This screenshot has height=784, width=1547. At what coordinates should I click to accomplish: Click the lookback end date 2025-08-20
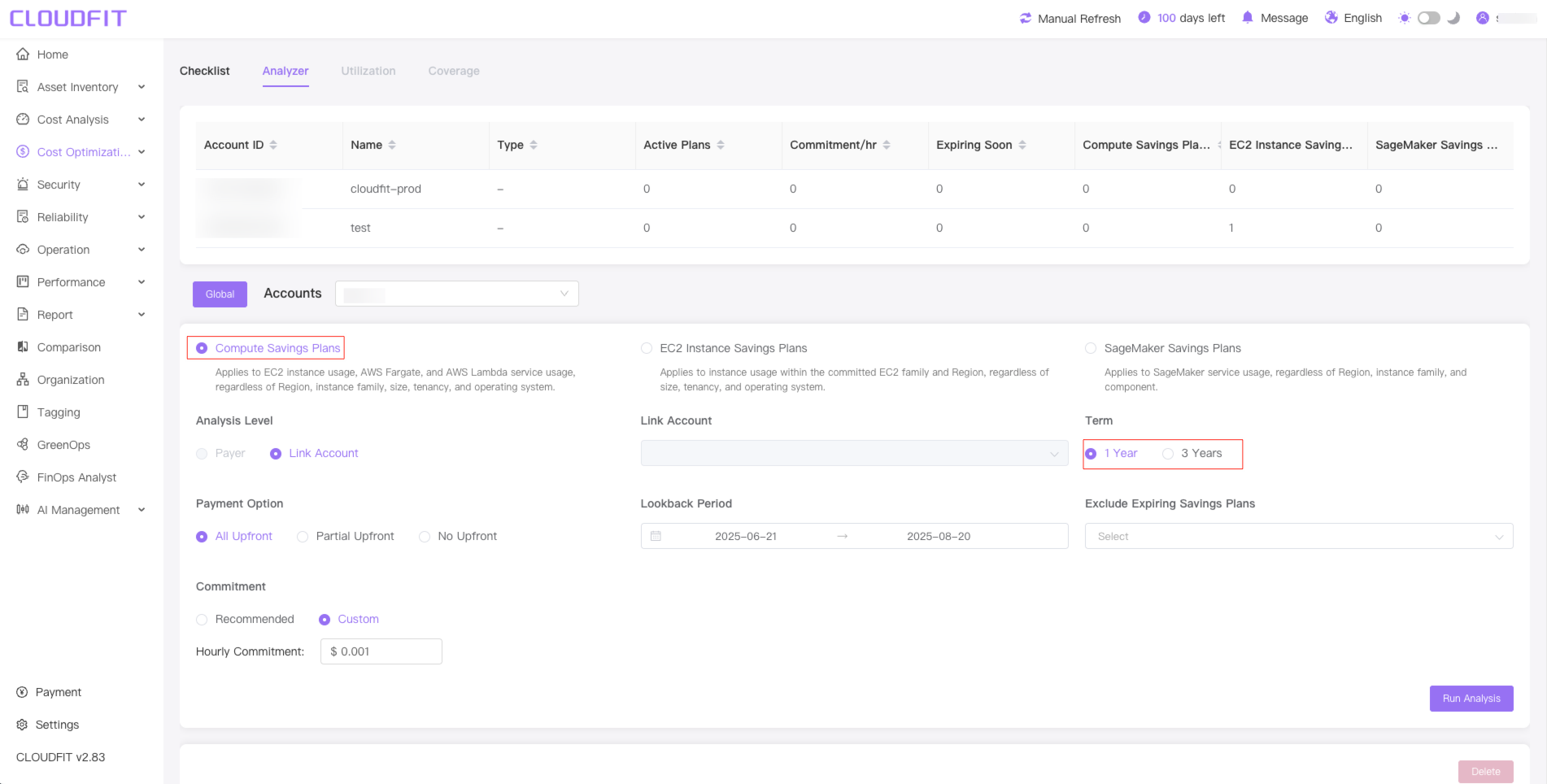coord(939,536)
